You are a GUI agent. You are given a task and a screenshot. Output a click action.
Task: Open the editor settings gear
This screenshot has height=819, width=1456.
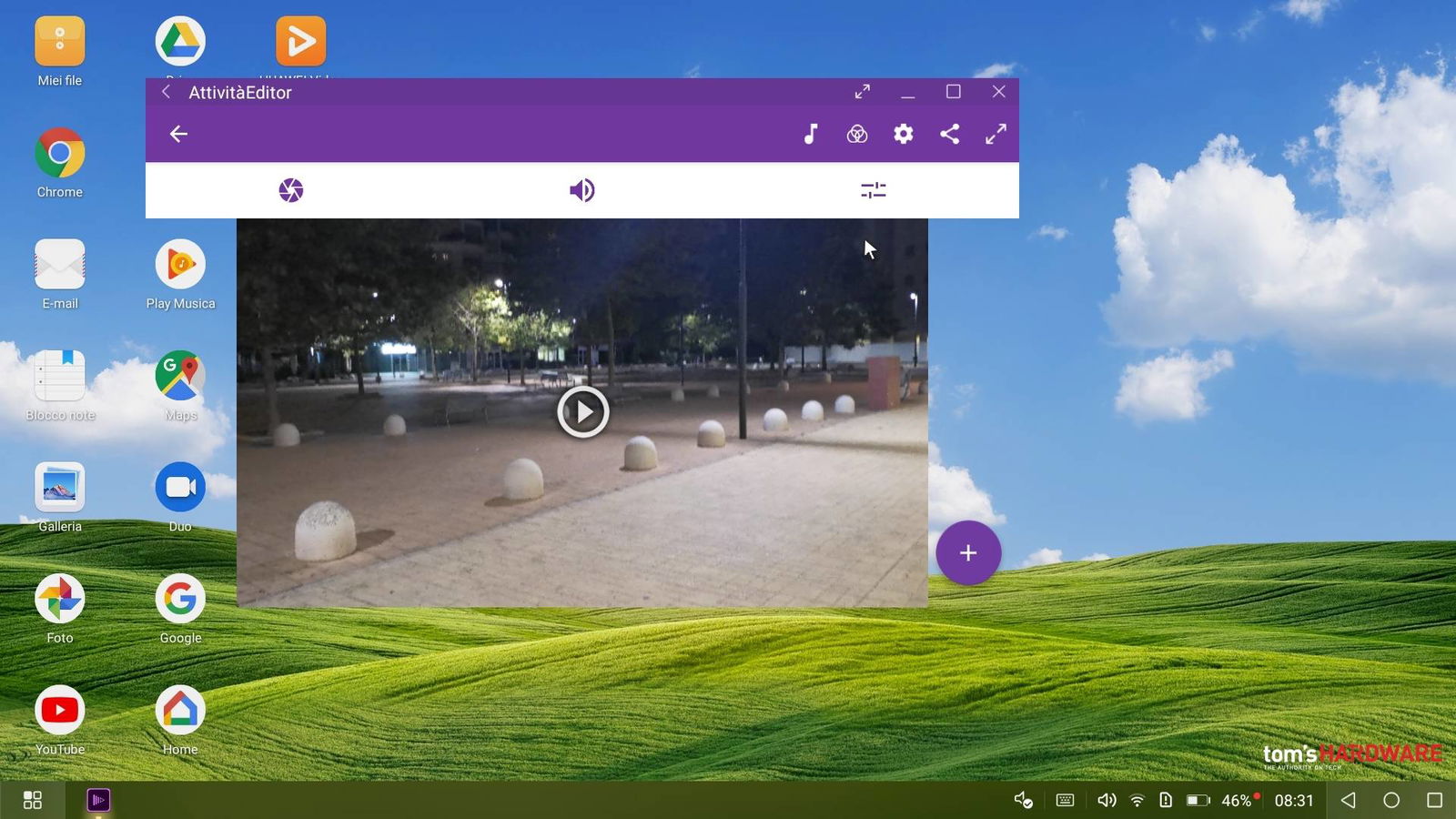click(x=903, y=134)
